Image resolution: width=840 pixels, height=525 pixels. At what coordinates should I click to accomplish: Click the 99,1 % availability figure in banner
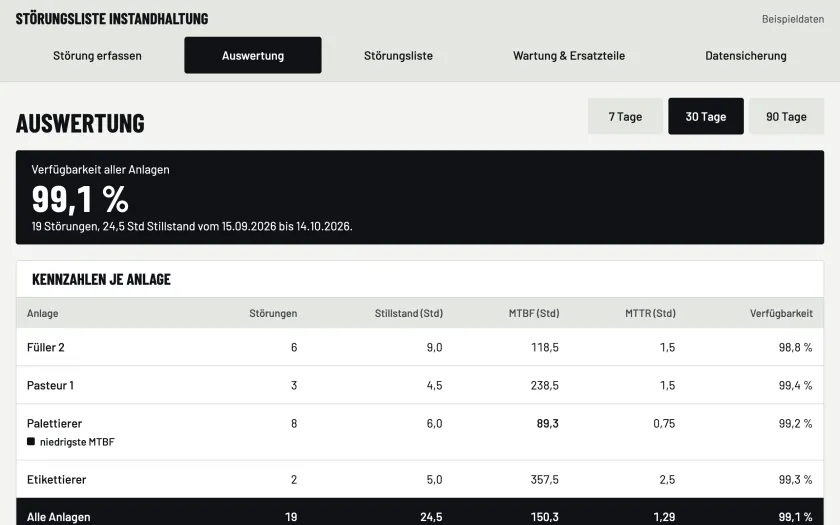coord(80,199)
